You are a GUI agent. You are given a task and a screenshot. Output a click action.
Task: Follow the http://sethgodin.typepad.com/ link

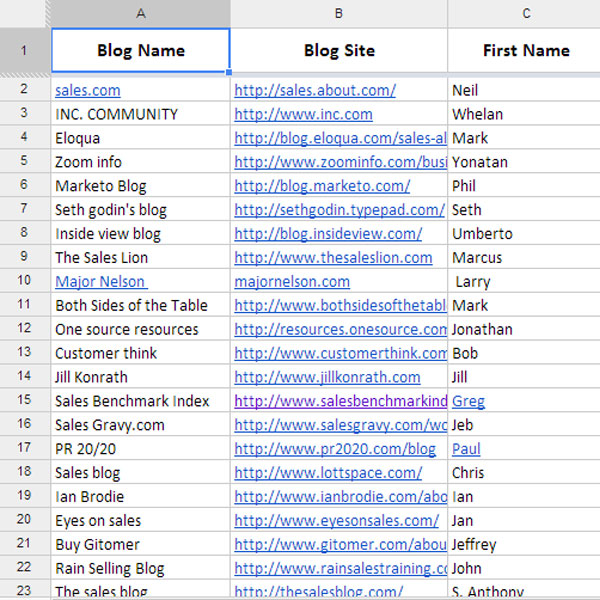point(339,210)
